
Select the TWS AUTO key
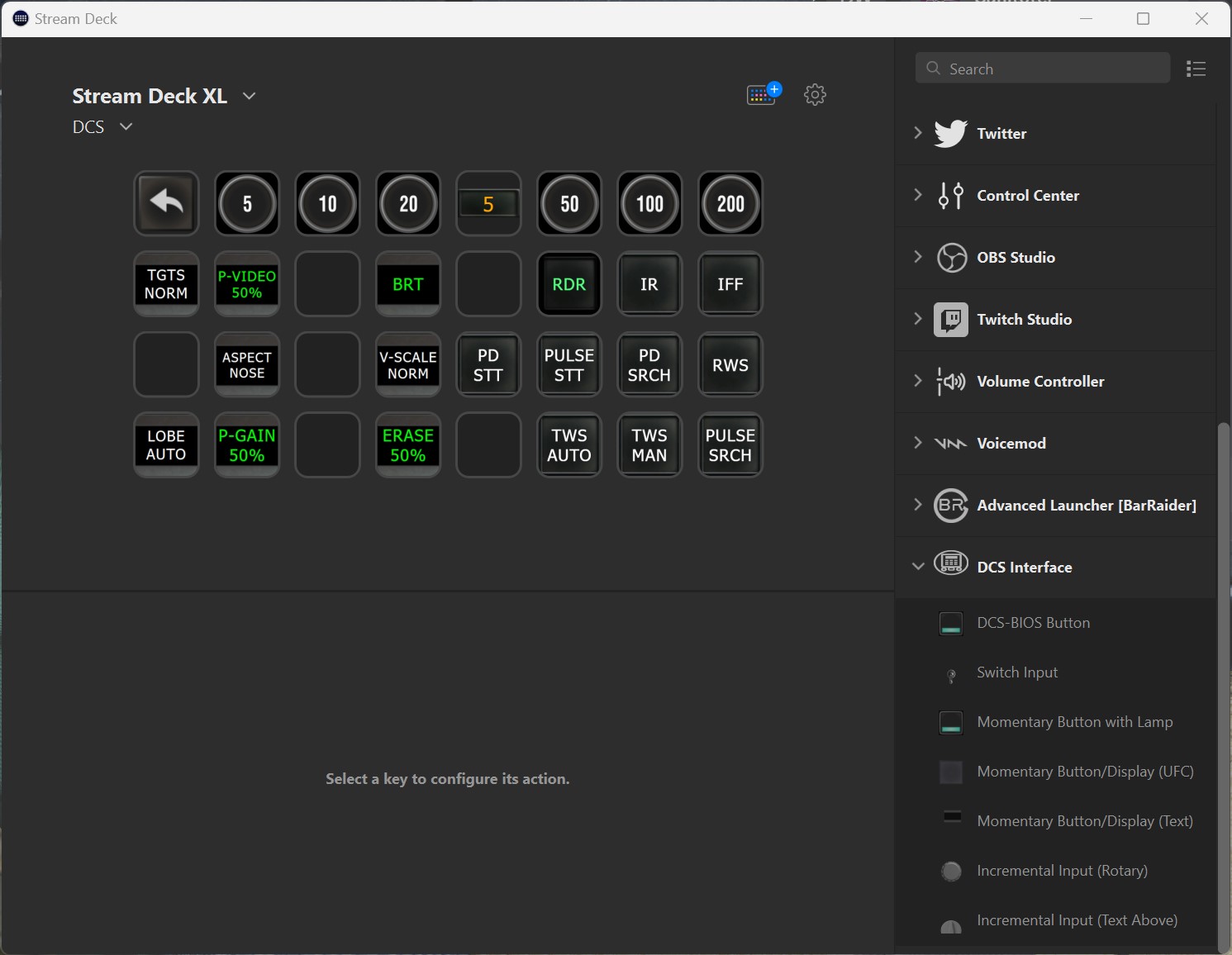(569, 445)
